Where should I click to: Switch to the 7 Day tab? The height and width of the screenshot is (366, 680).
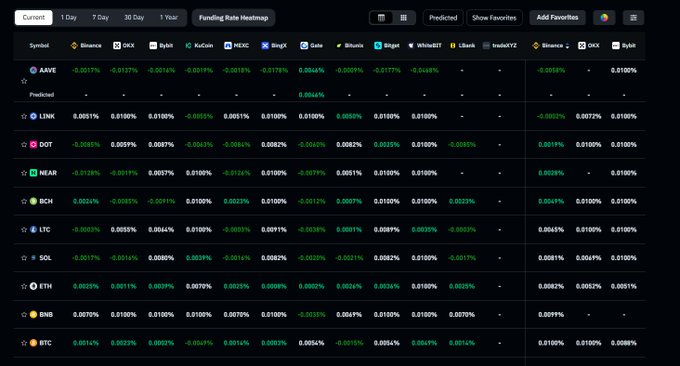point(101,18)
